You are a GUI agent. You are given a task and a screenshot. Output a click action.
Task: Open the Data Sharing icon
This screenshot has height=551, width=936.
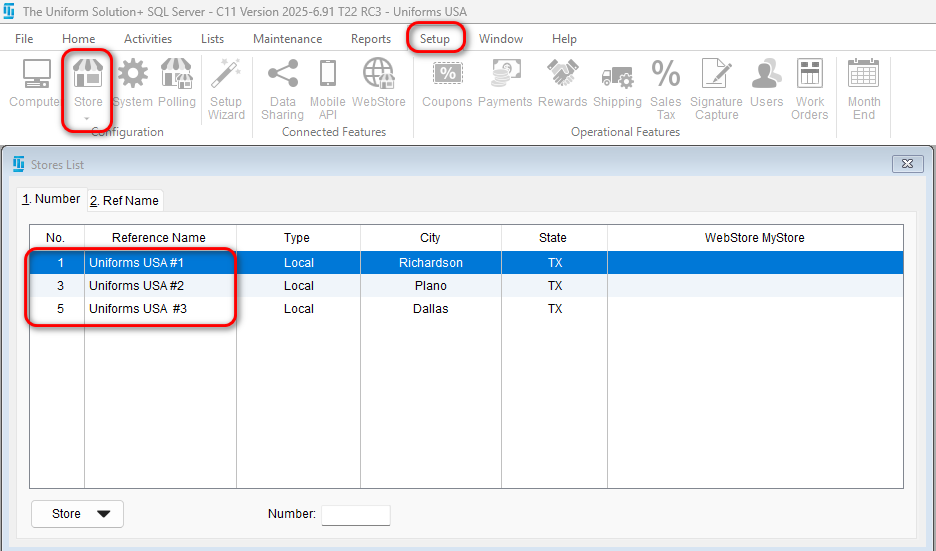pos(283,77)
